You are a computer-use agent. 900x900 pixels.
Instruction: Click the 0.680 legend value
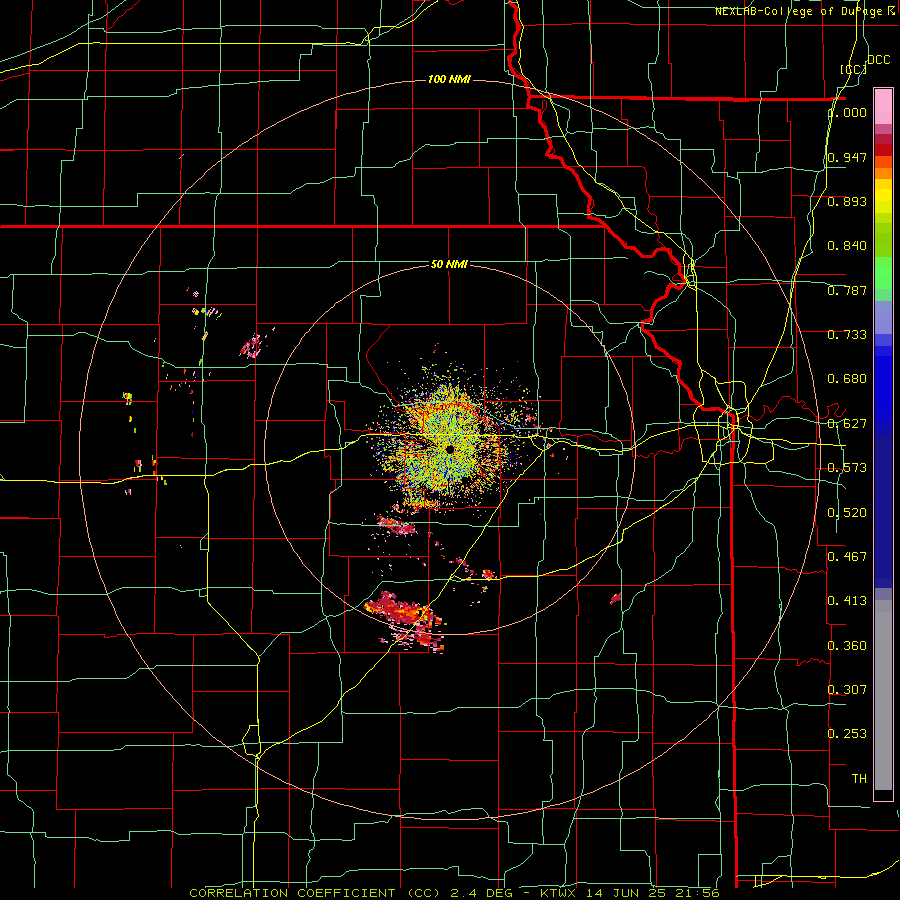pos(847,379)
